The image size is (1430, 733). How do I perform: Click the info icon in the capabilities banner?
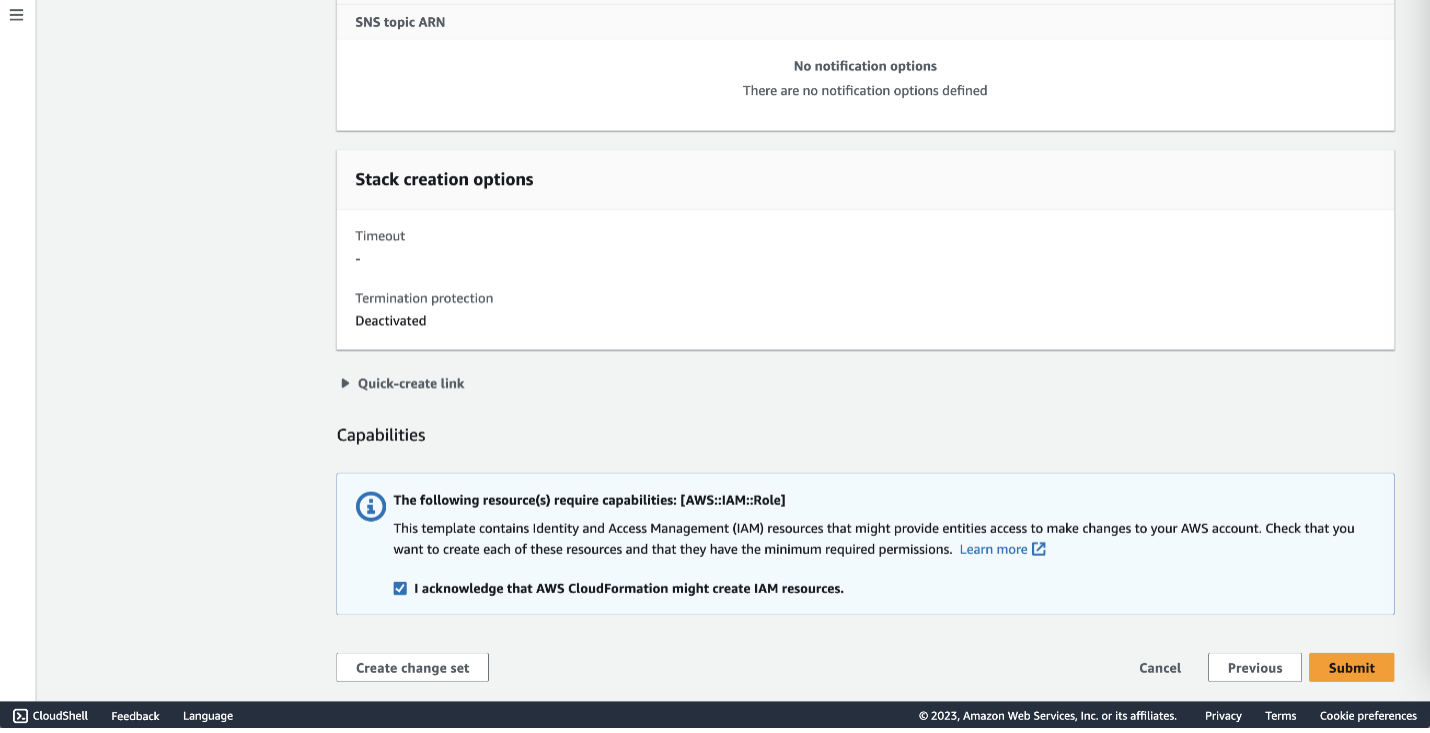pos(370,506)
